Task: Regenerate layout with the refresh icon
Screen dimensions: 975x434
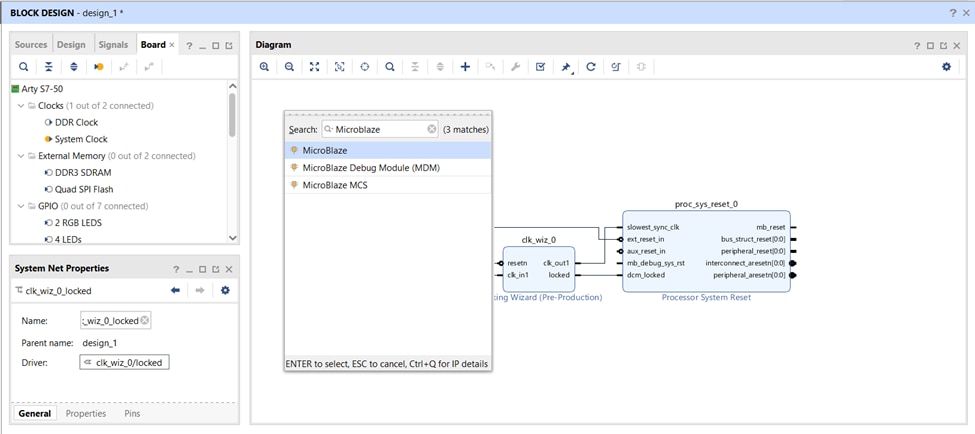Action: pyautogui.click(x=591, y=67)
